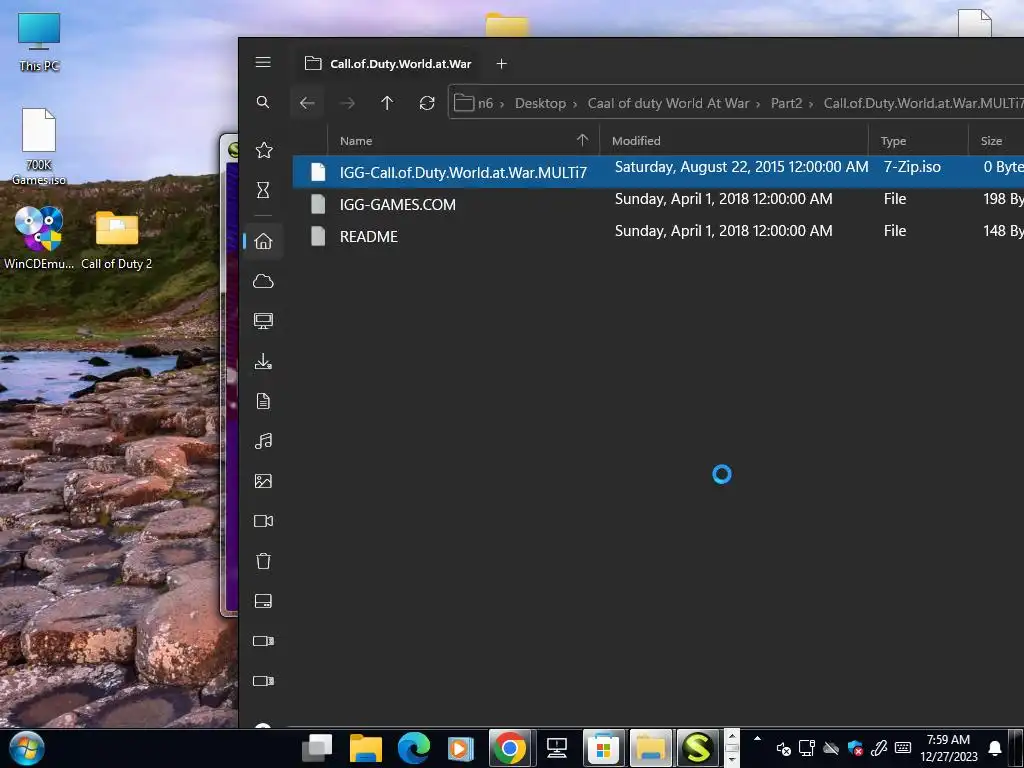Open Task View from the taskbar
Screen dimensions: 1024x768
click(317, 748)
